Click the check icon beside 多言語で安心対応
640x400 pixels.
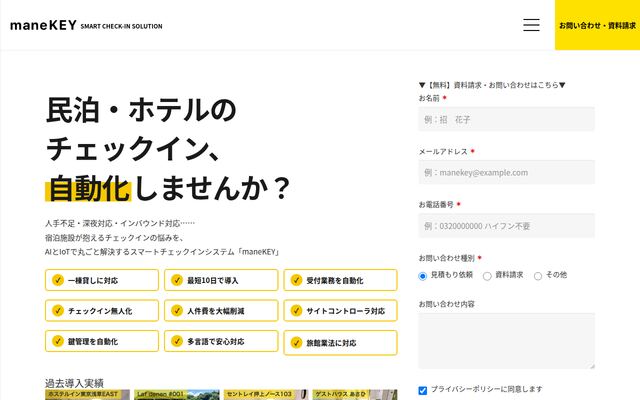[177, 341]
